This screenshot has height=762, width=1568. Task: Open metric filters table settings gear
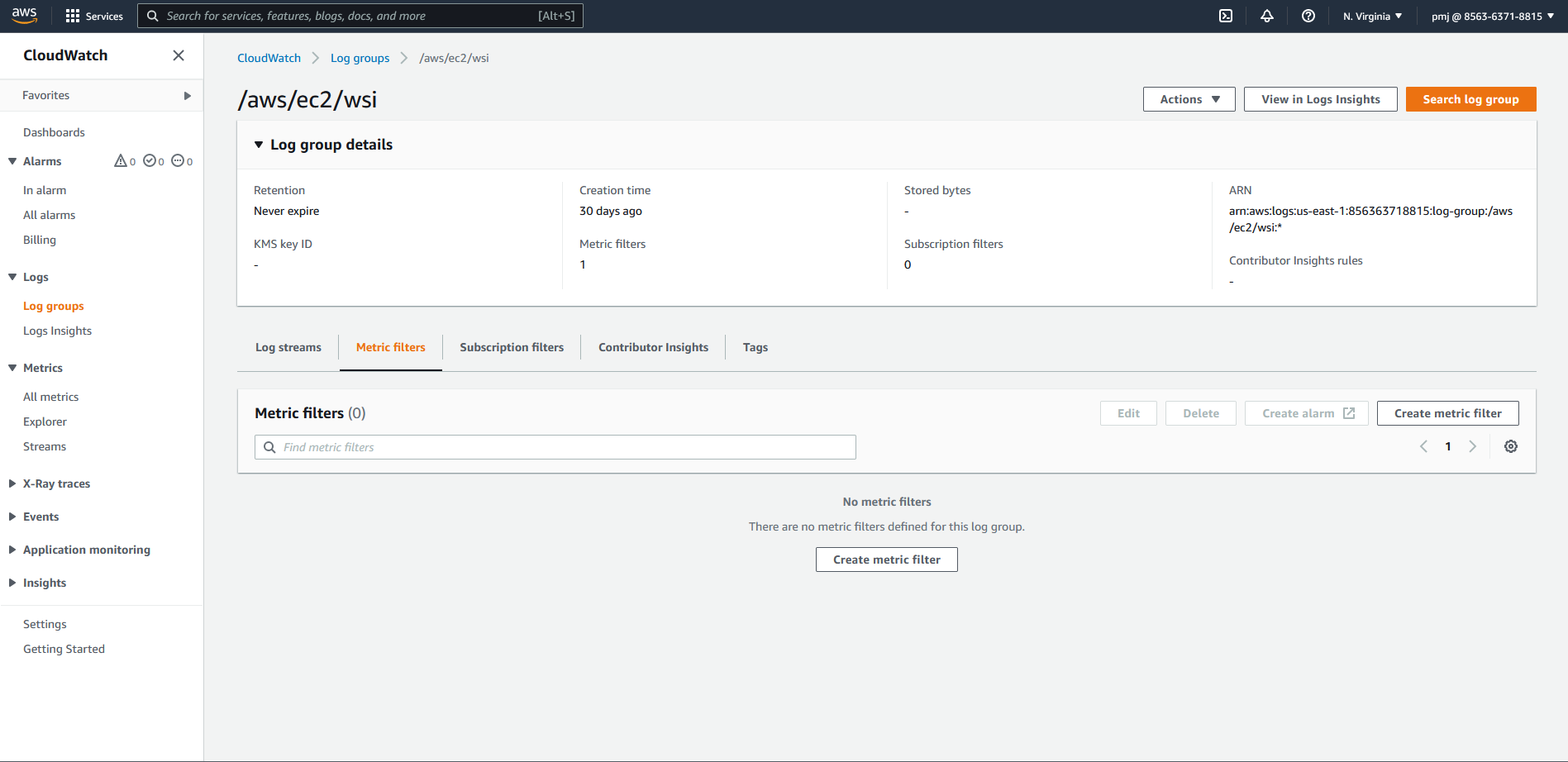pos(1511,446)
